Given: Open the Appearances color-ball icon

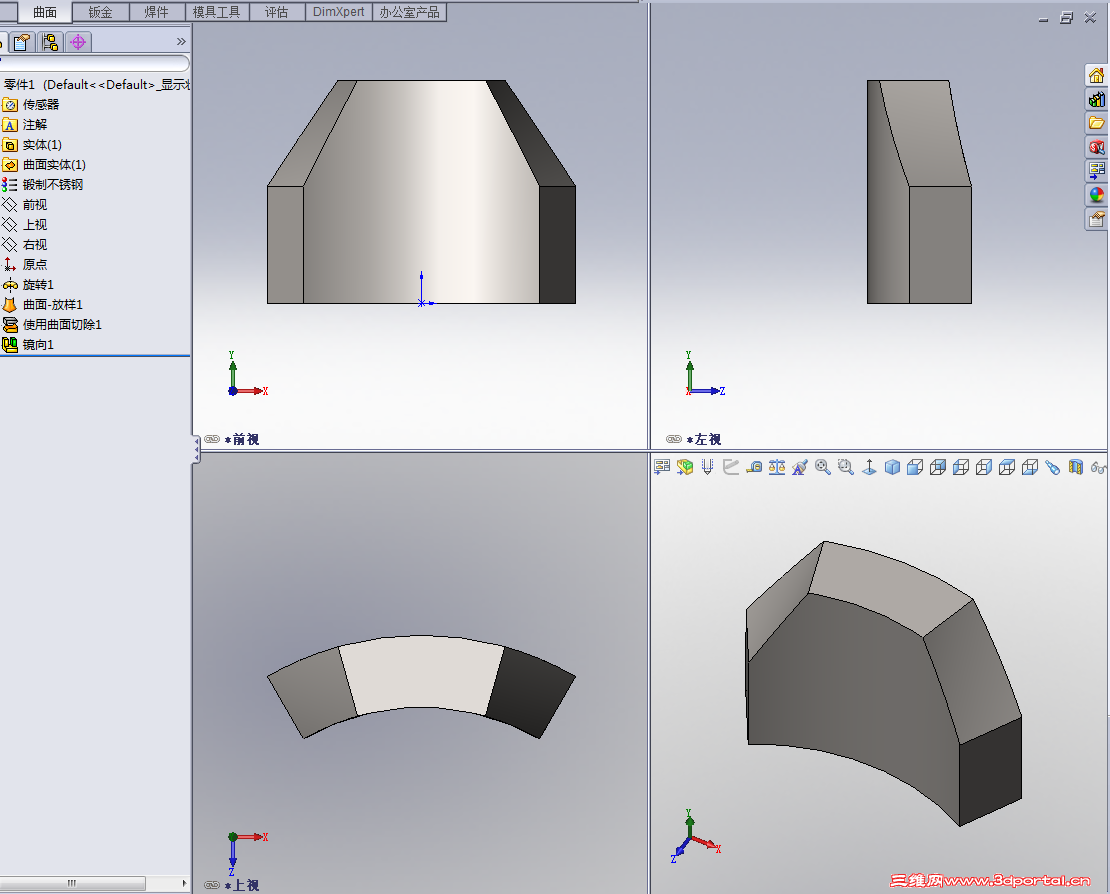Looking at the screenshot, I should click(x=1097, y=195).
